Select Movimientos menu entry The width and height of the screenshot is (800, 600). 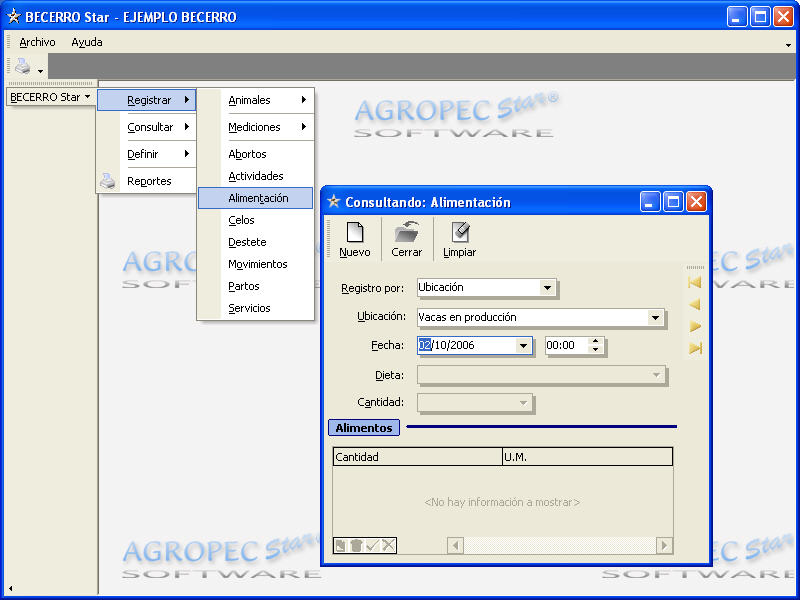coord(256,264)
